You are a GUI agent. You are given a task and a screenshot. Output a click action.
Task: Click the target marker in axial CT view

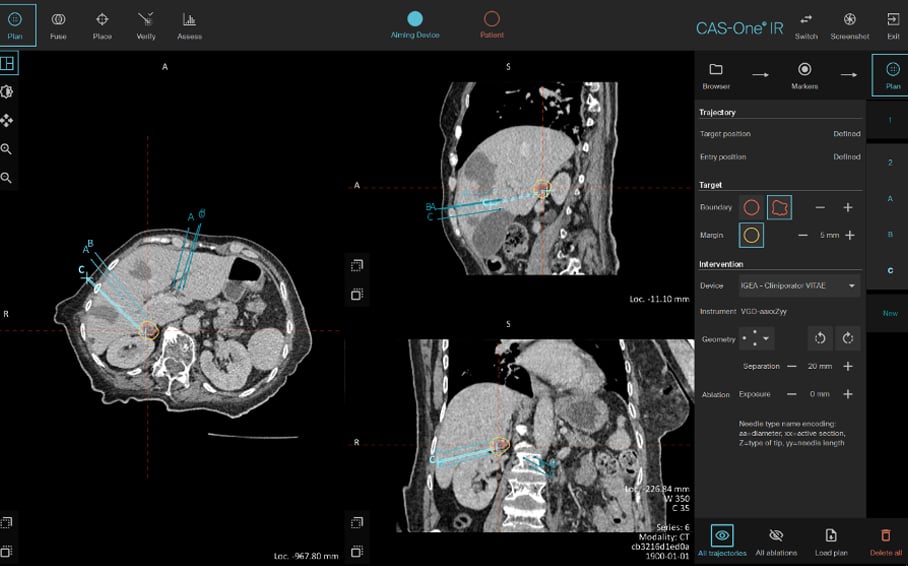point(148,330)
